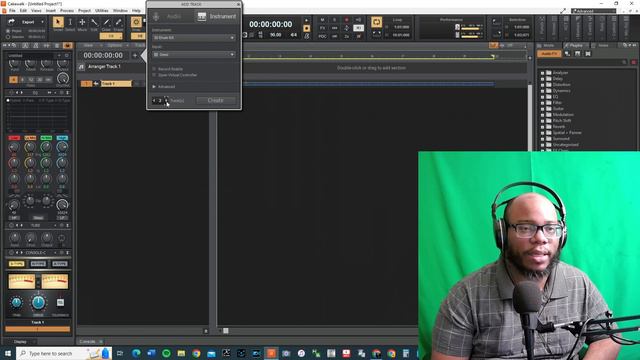Open the Instrument dropdown
Viewport: 640px width, 360px height.
coord(194,38)
